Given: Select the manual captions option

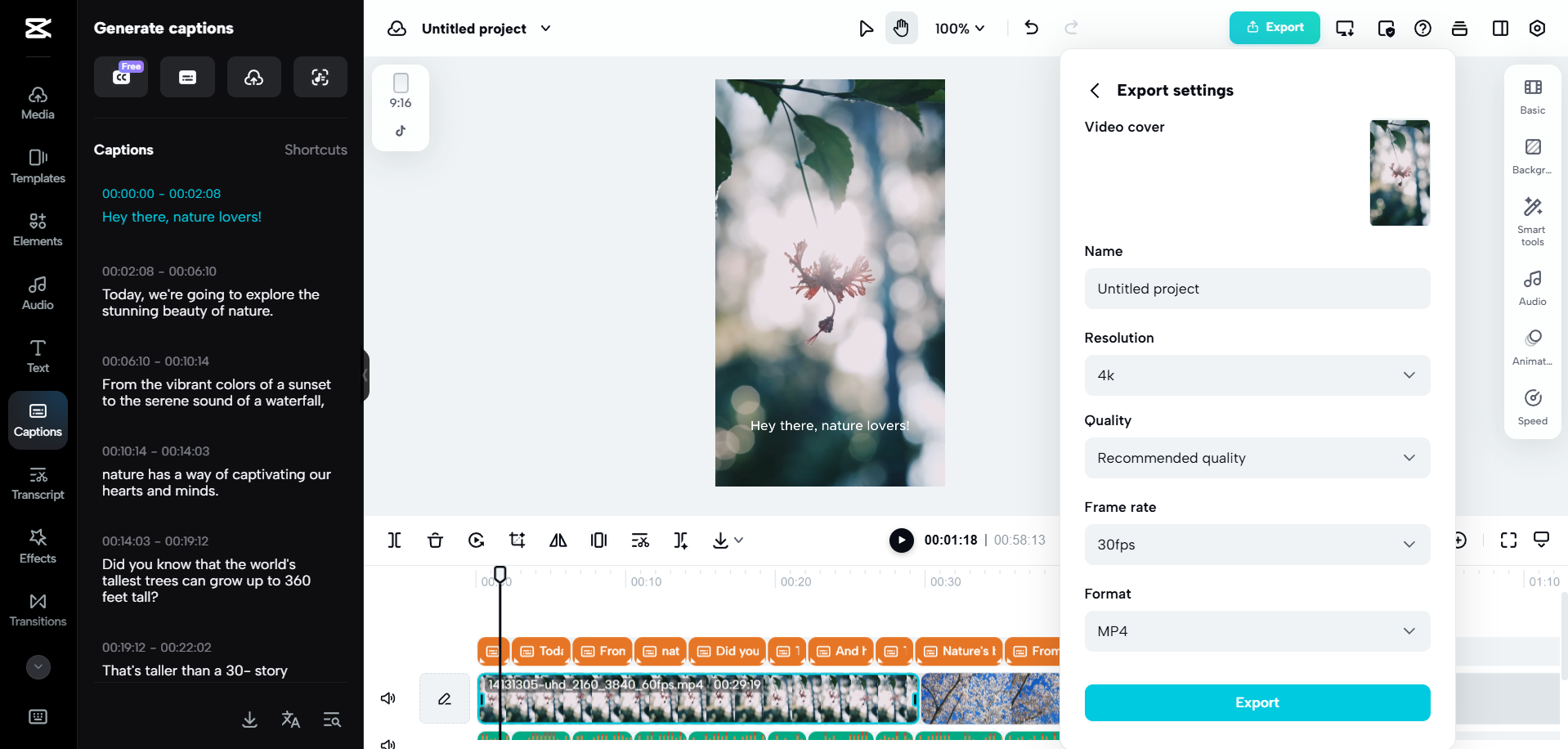Looking at the screenshot, I should pyautogui.click(x=187, y=77).
